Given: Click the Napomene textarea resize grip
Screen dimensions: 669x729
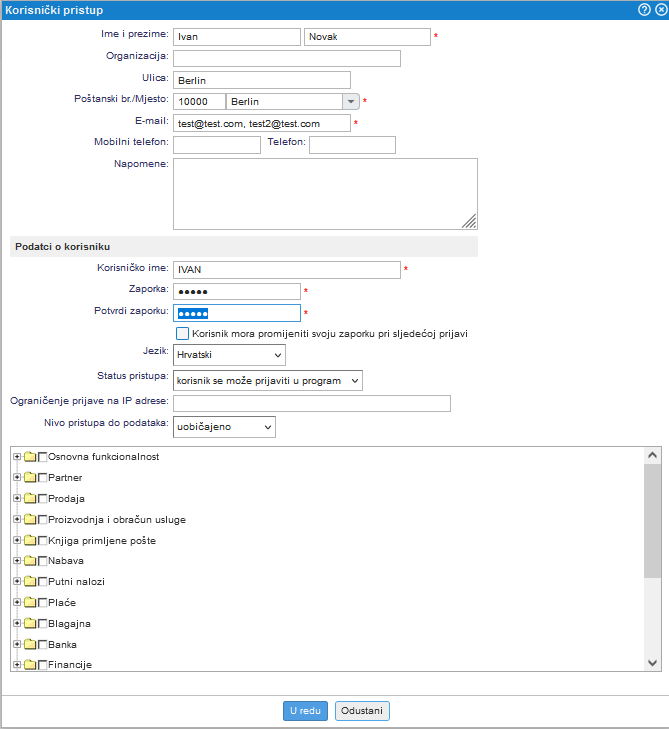Looking at the screenshot, I should tap(470, 221).
